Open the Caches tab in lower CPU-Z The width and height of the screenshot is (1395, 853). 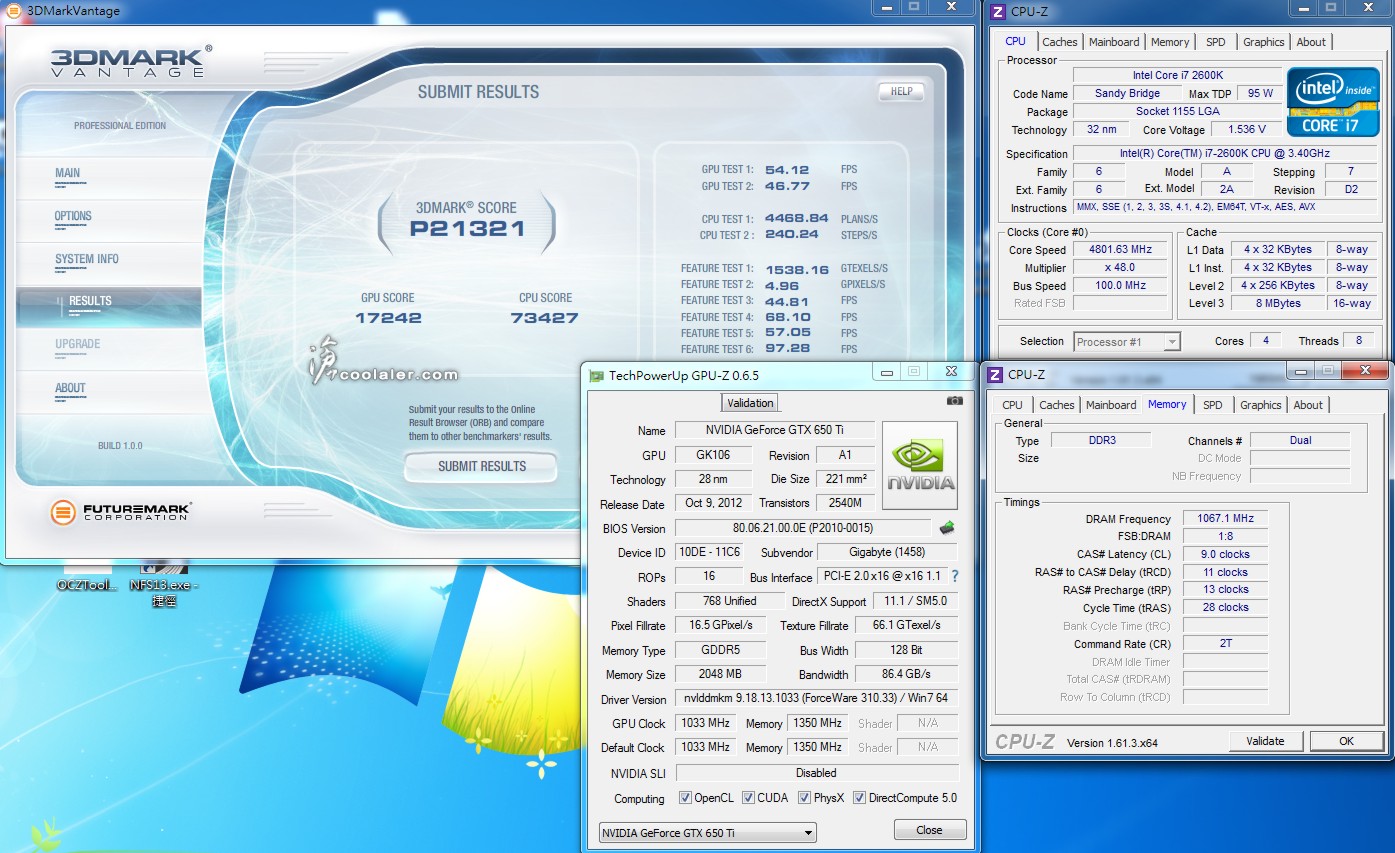point(1057,405)
